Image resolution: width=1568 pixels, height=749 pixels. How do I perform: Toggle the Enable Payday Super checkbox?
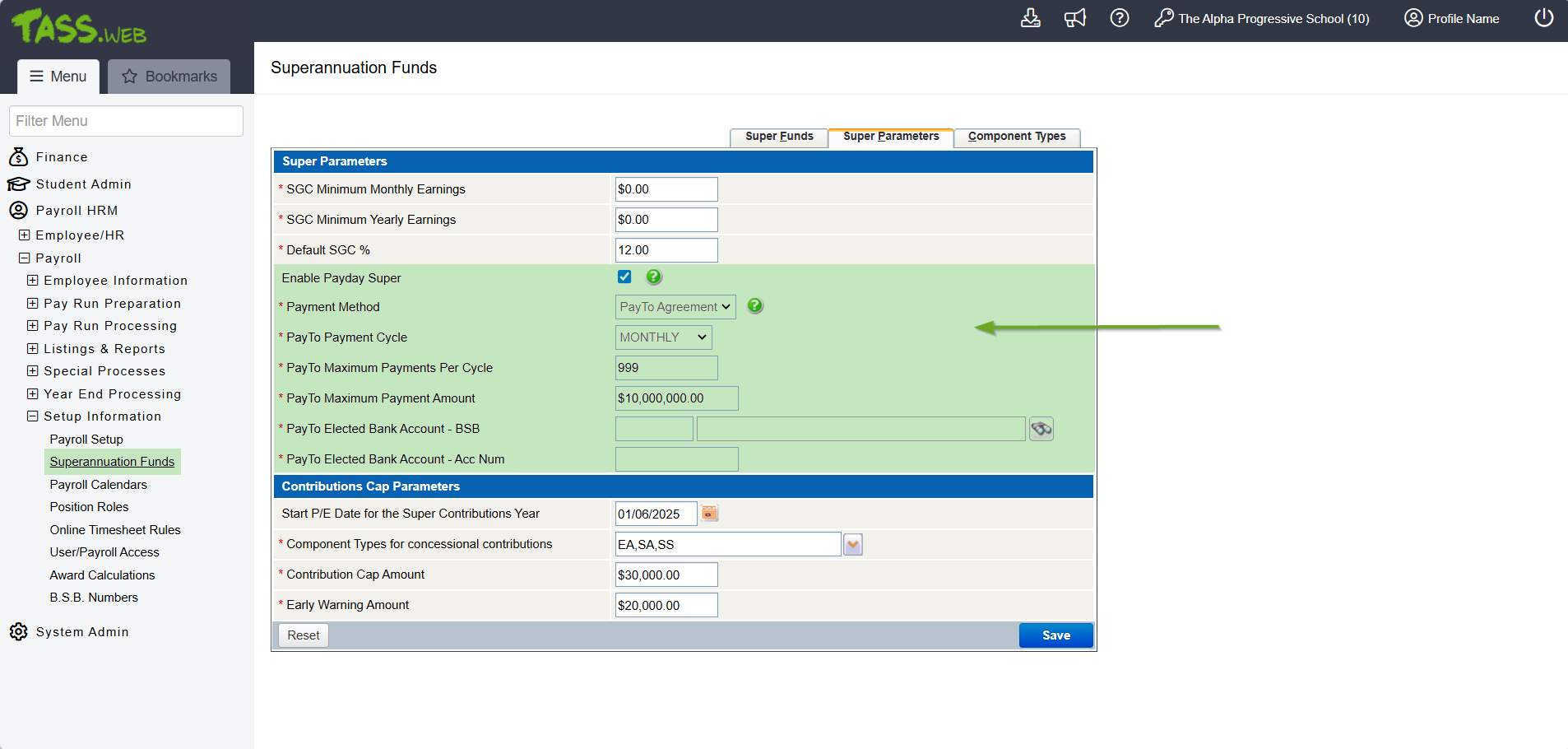tap(624, 277)
